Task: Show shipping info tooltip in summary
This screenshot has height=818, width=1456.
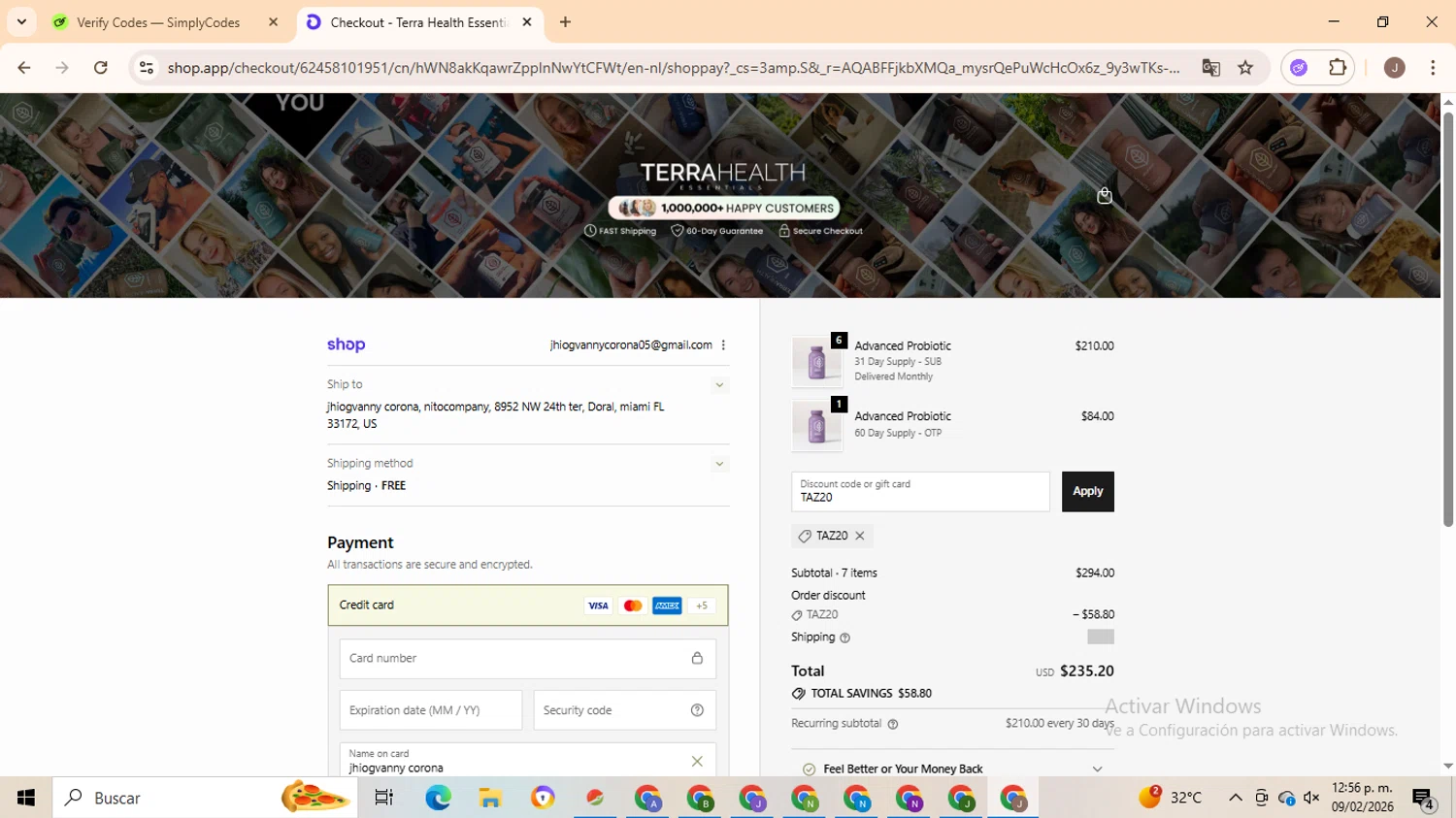Action: [x=844, y=638]
